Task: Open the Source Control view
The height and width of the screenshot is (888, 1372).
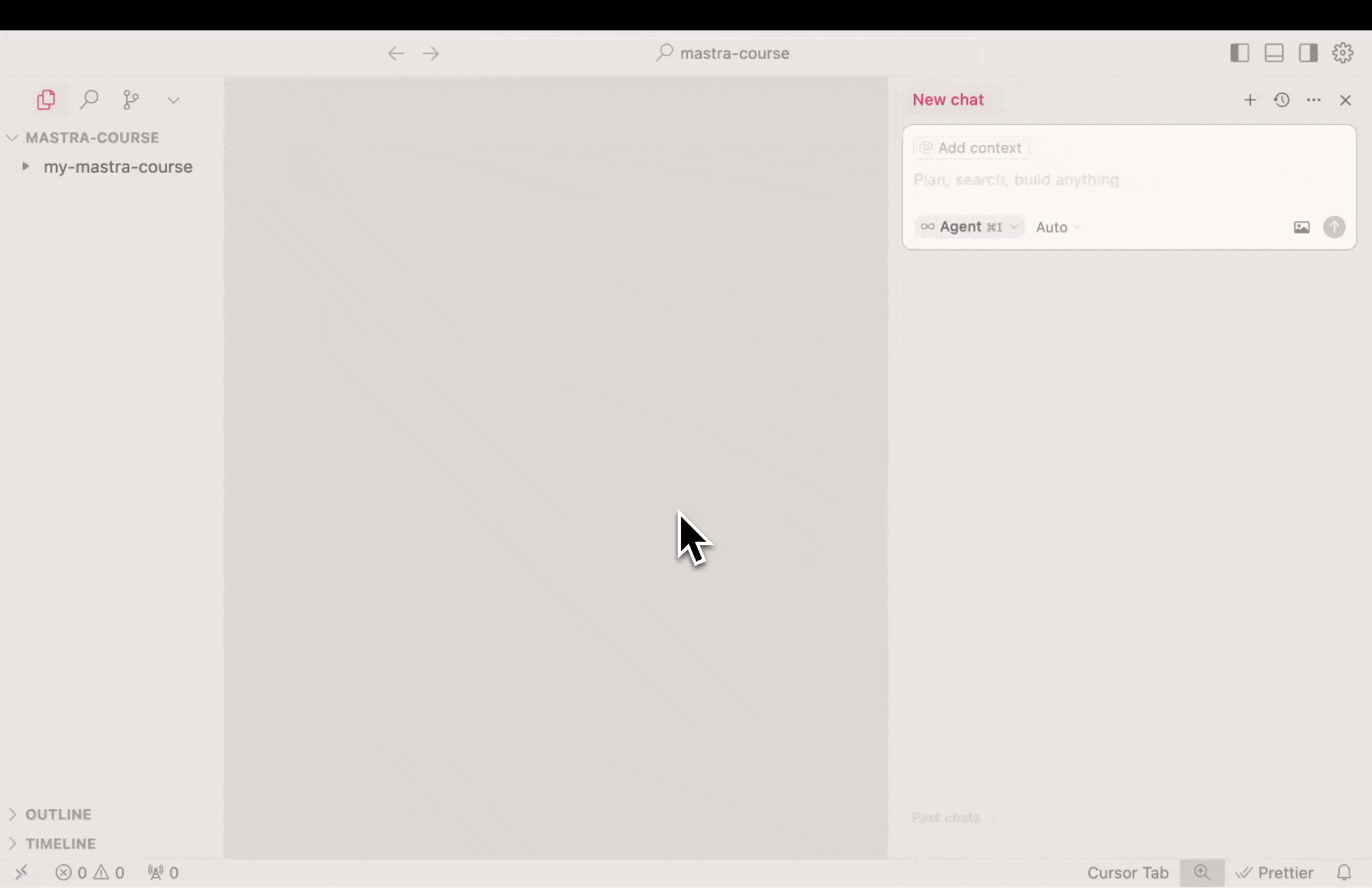Action: coord(131,99)
